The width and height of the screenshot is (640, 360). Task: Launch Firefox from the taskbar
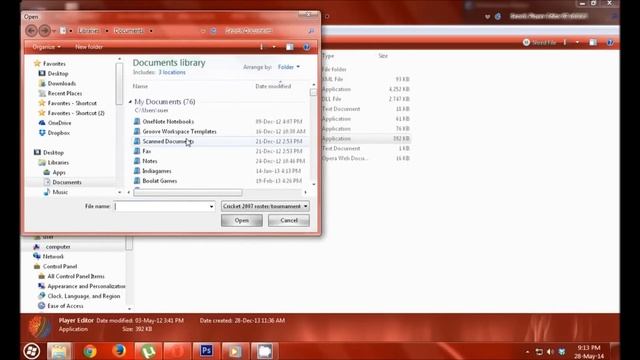119,351
